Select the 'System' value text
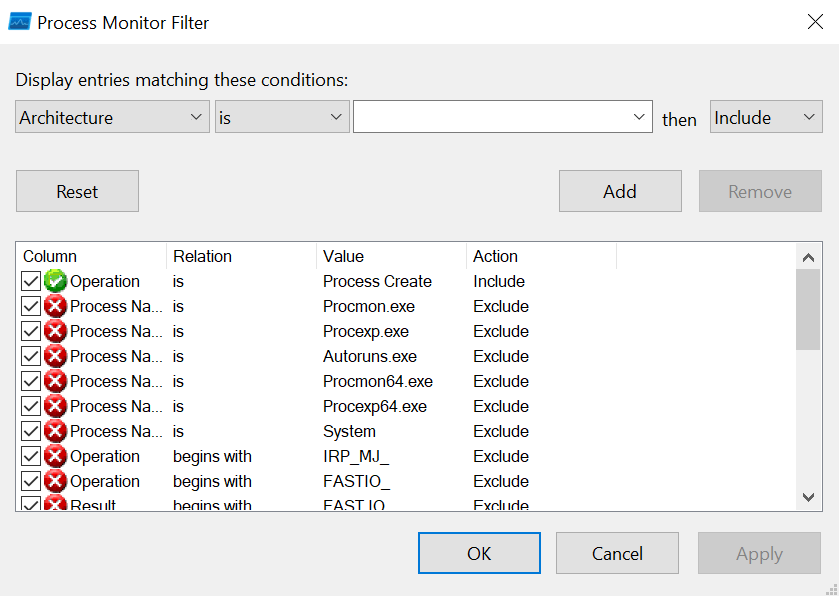Viewport: 839px width, 596px height. (x=349, y=432)
